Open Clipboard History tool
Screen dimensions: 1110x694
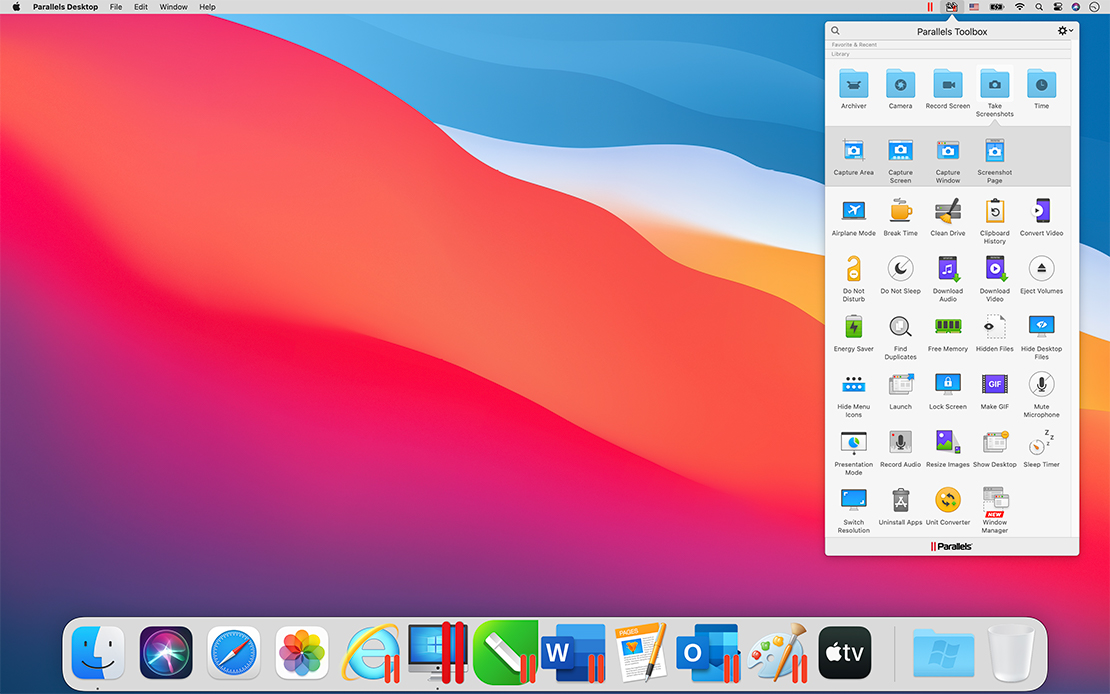click(x=994, y=212)
